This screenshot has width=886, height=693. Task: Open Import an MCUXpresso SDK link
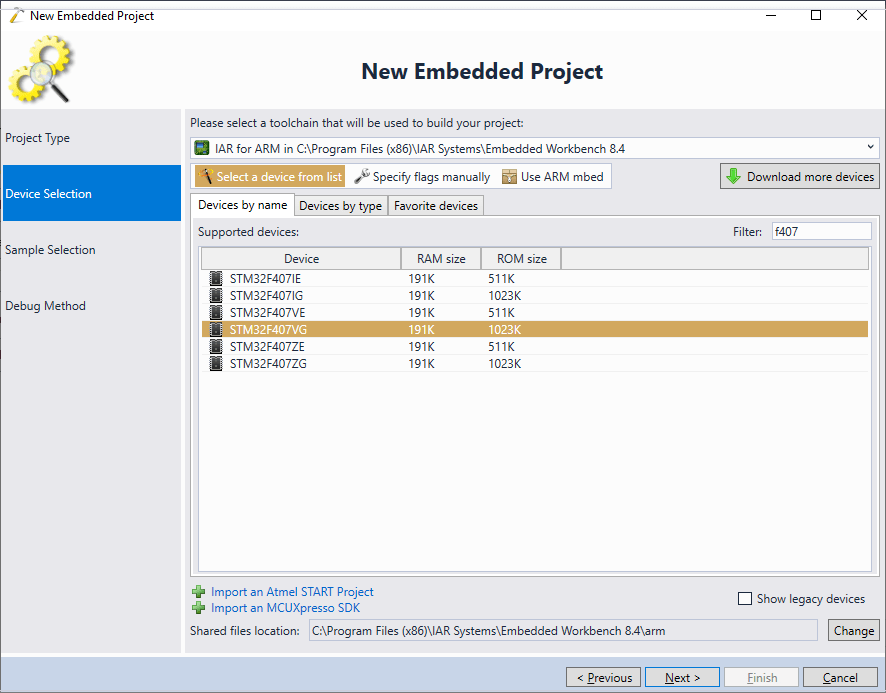click(x=285, y=608)
